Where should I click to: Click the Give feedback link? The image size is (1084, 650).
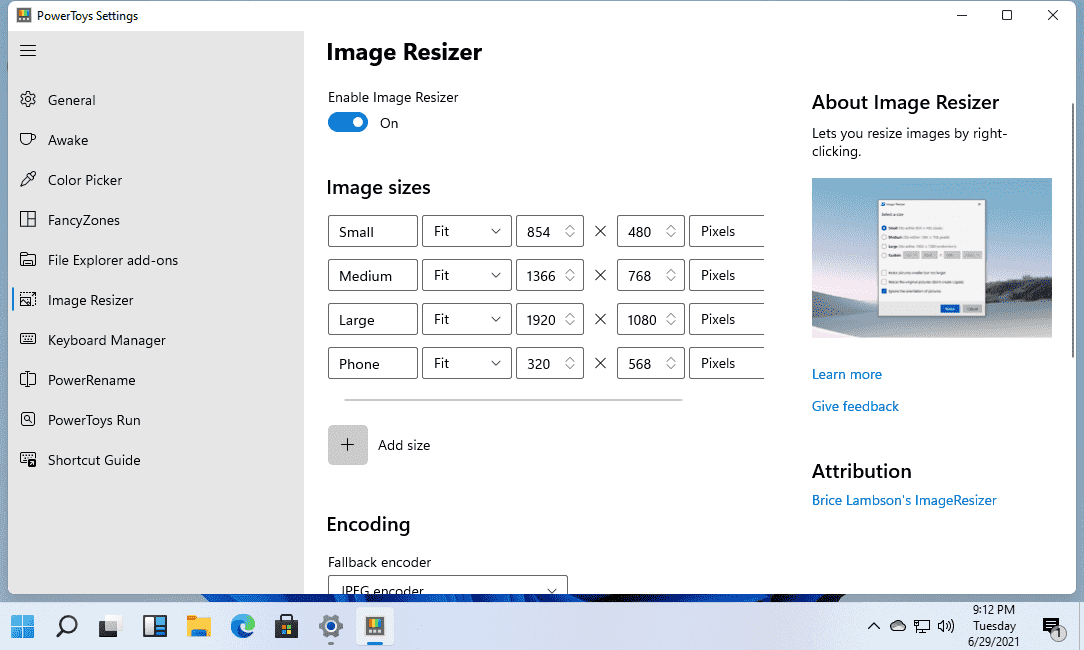(855, 406)
